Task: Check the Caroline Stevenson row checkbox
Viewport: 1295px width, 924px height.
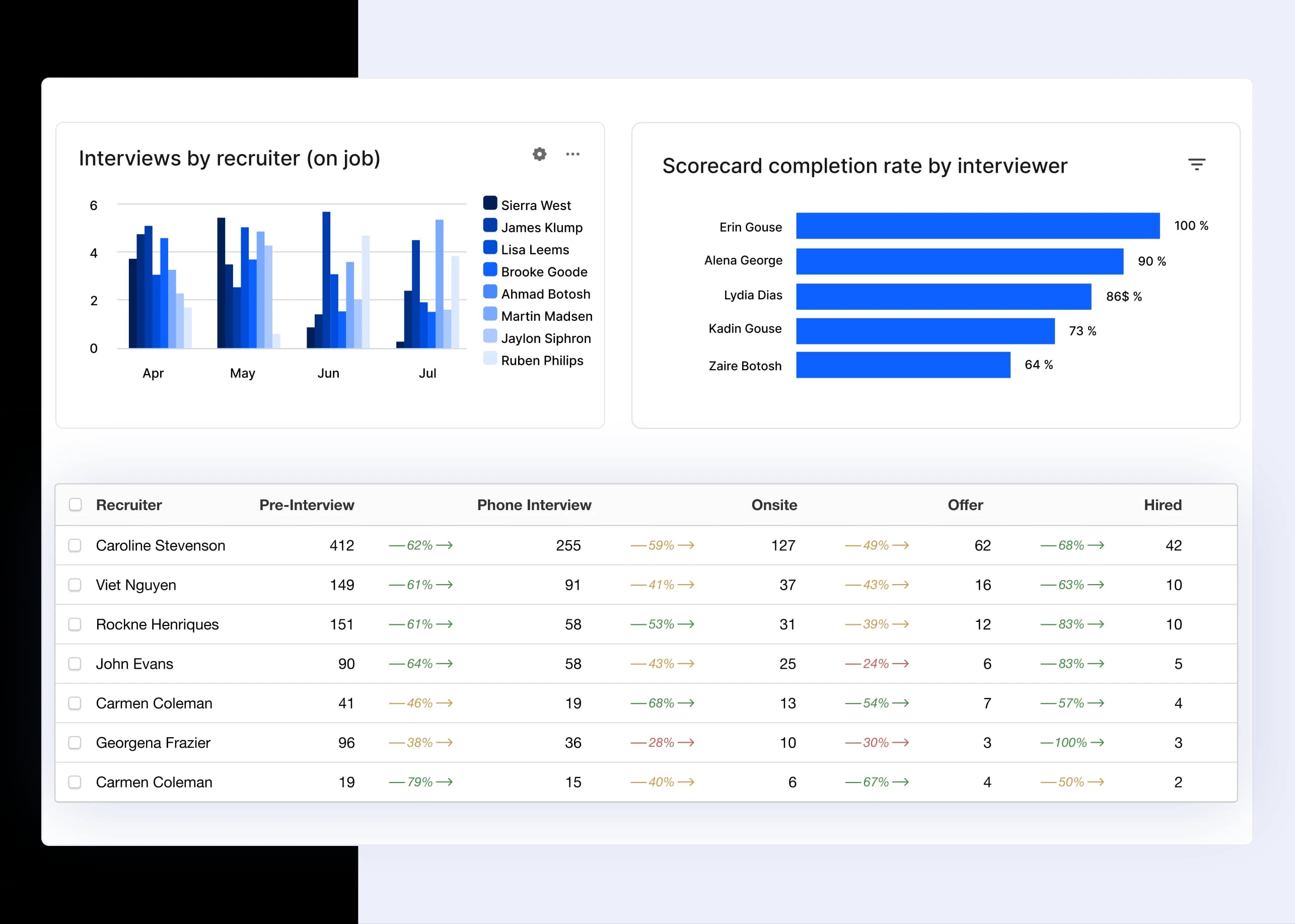Action: pos(75,545)
